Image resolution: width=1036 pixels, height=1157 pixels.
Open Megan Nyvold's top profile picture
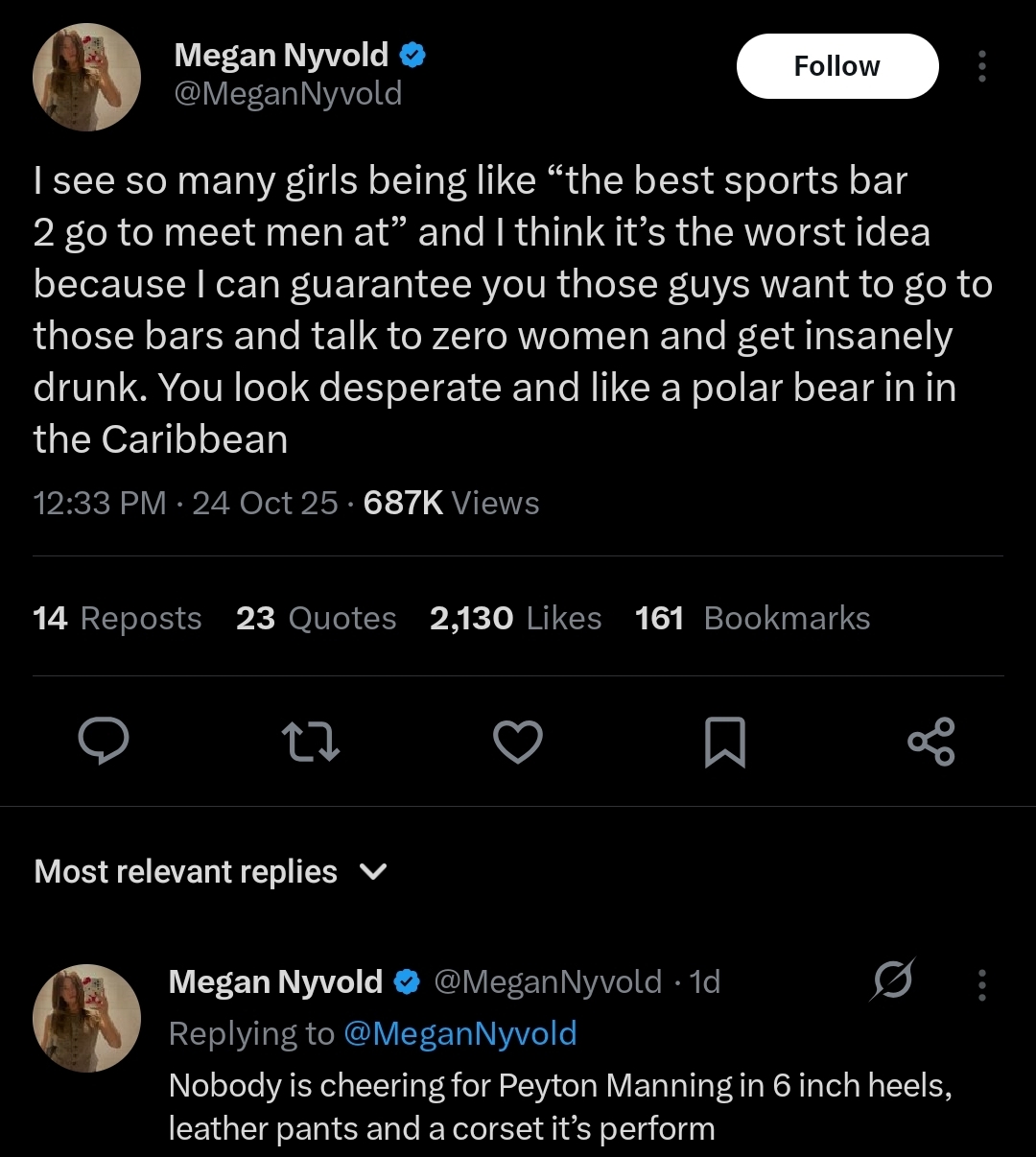click(87, 78)
